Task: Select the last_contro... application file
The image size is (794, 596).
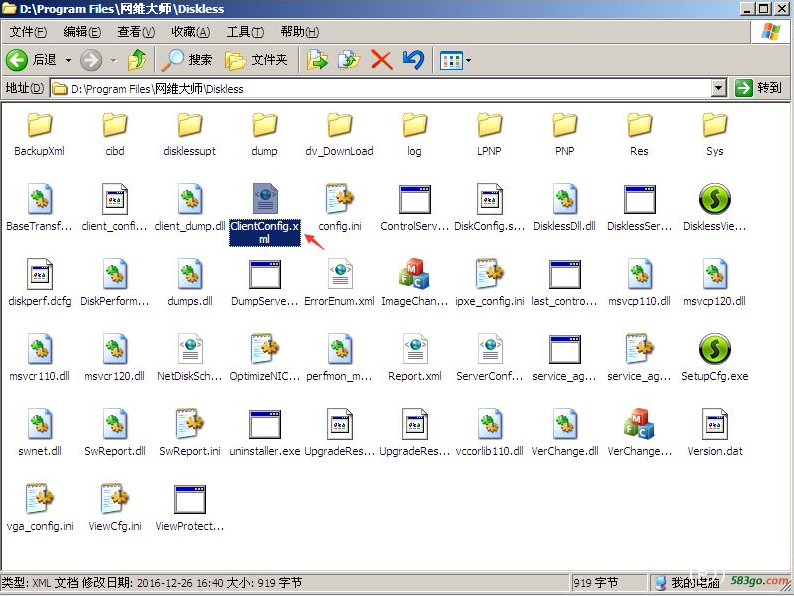Action: pos(564,283)
